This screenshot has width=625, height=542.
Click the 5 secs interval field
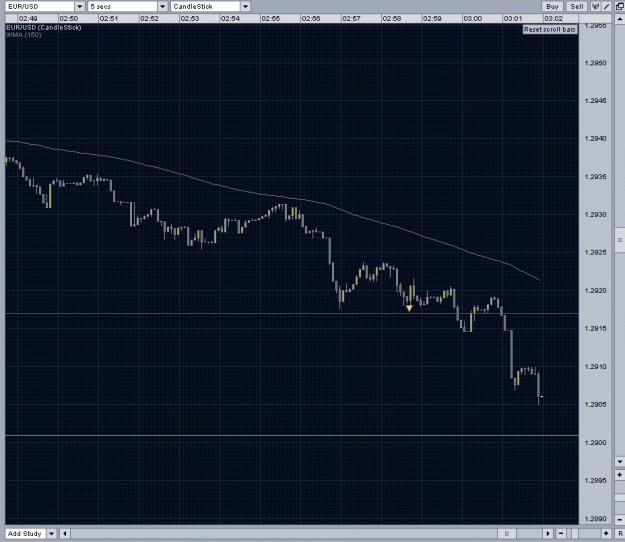pyautogui.click(x=123, y=6)
